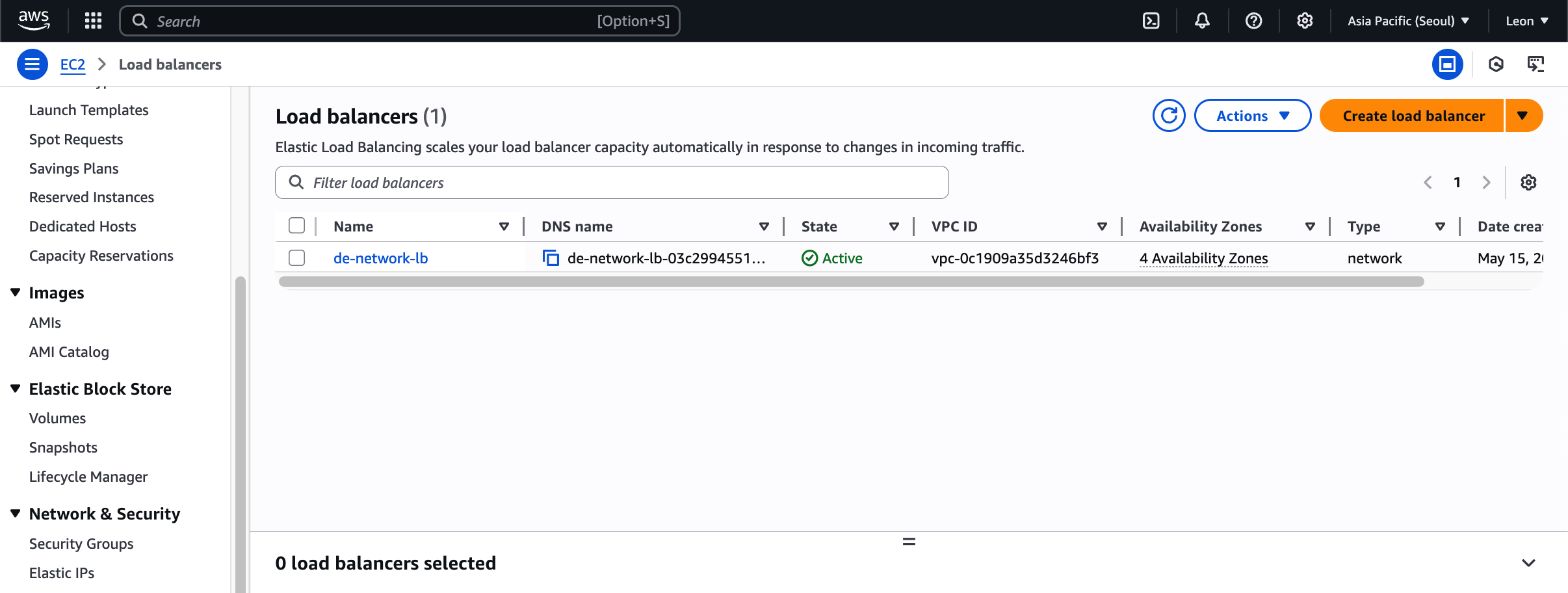Open Lifecycle Manager in sidebar
The height and width of the screenshot is (593, 1568).
[x=88, y=477]
